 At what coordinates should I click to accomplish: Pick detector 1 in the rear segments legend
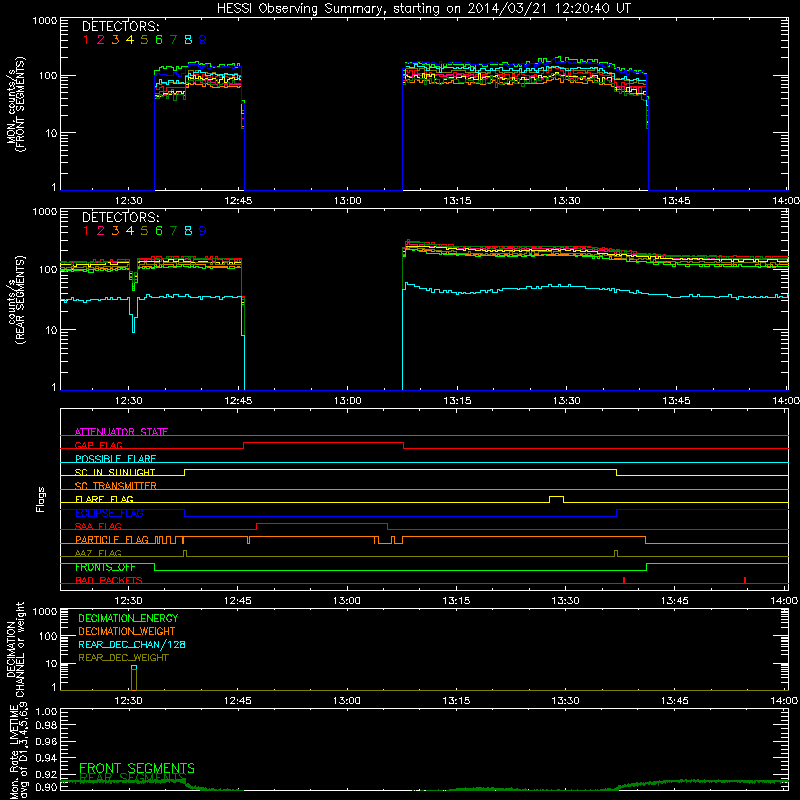86,231
